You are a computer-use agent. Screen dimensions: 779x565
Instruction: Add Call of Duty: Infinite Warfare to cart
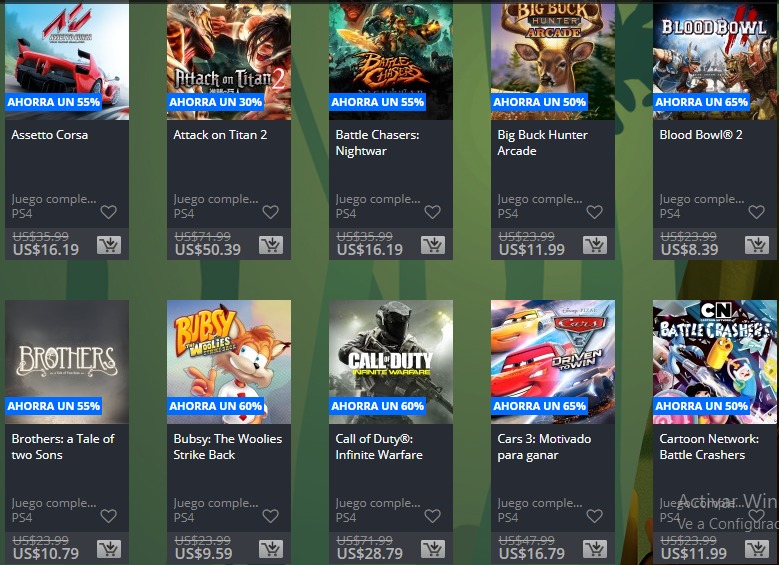tap(433, 549)
